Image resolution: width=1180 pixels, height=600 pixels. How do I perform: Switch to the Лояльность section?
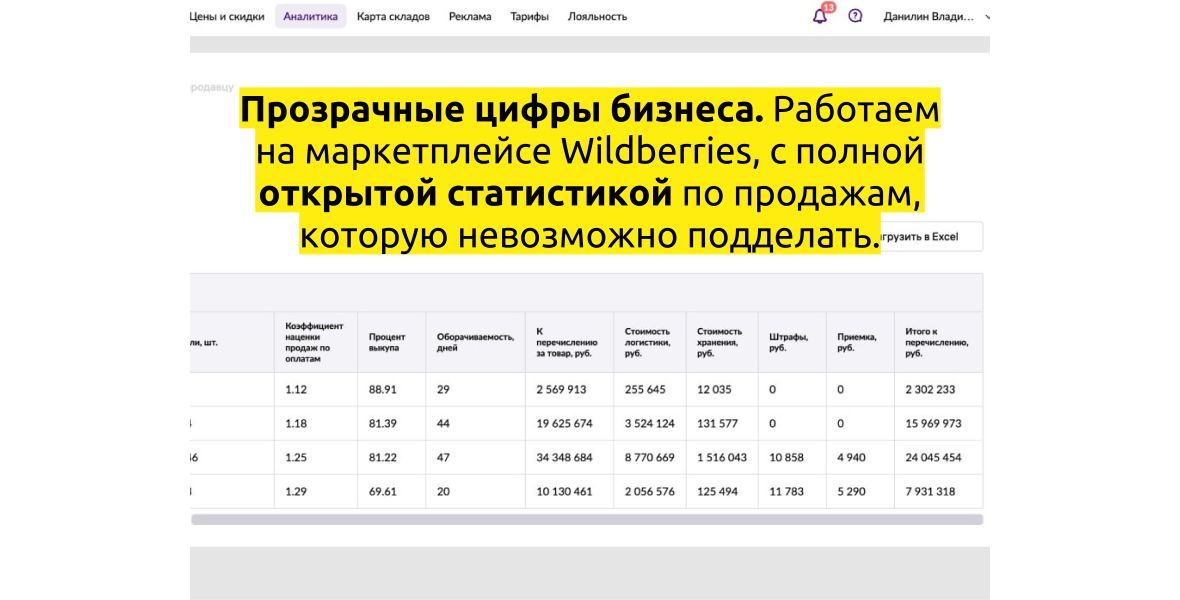tap(597, 17)
